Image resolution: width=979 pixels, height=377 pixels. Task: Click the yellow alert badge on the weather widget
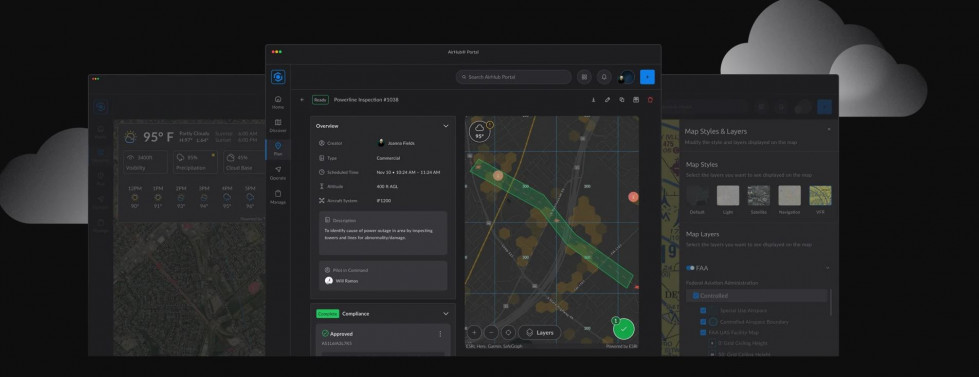(x=490, y=125)
